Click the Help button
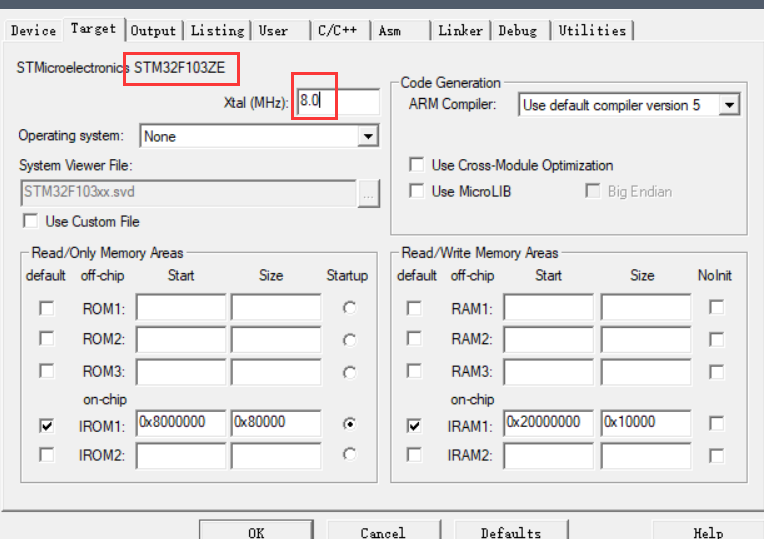 pyautogui.click(x=708, y=531)
